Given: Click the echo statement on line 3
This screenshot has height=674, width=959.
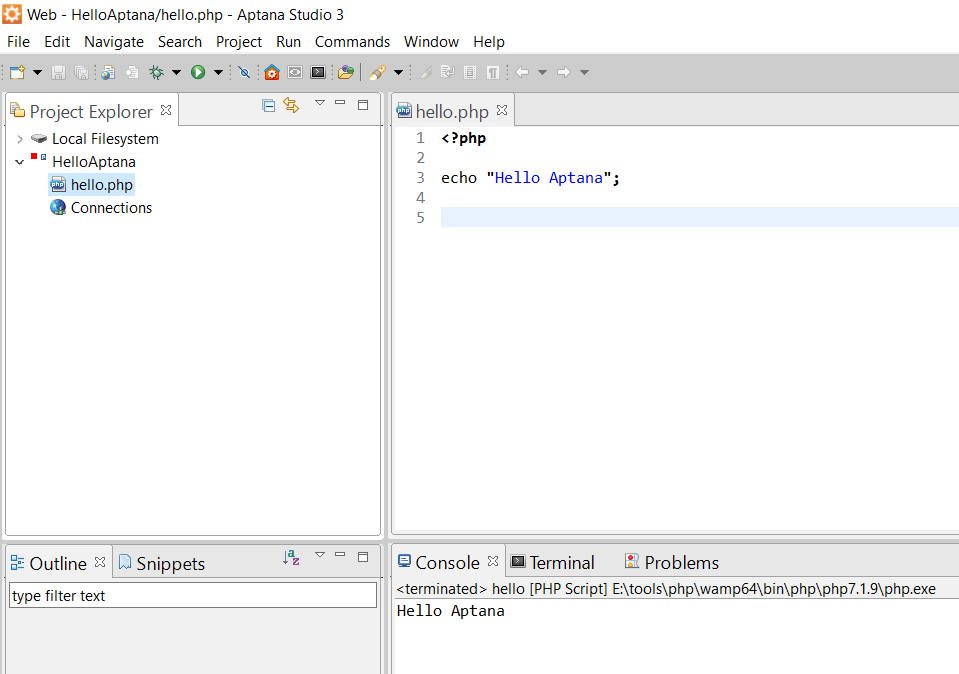Looking at the screenshot, I should [530, 178].
